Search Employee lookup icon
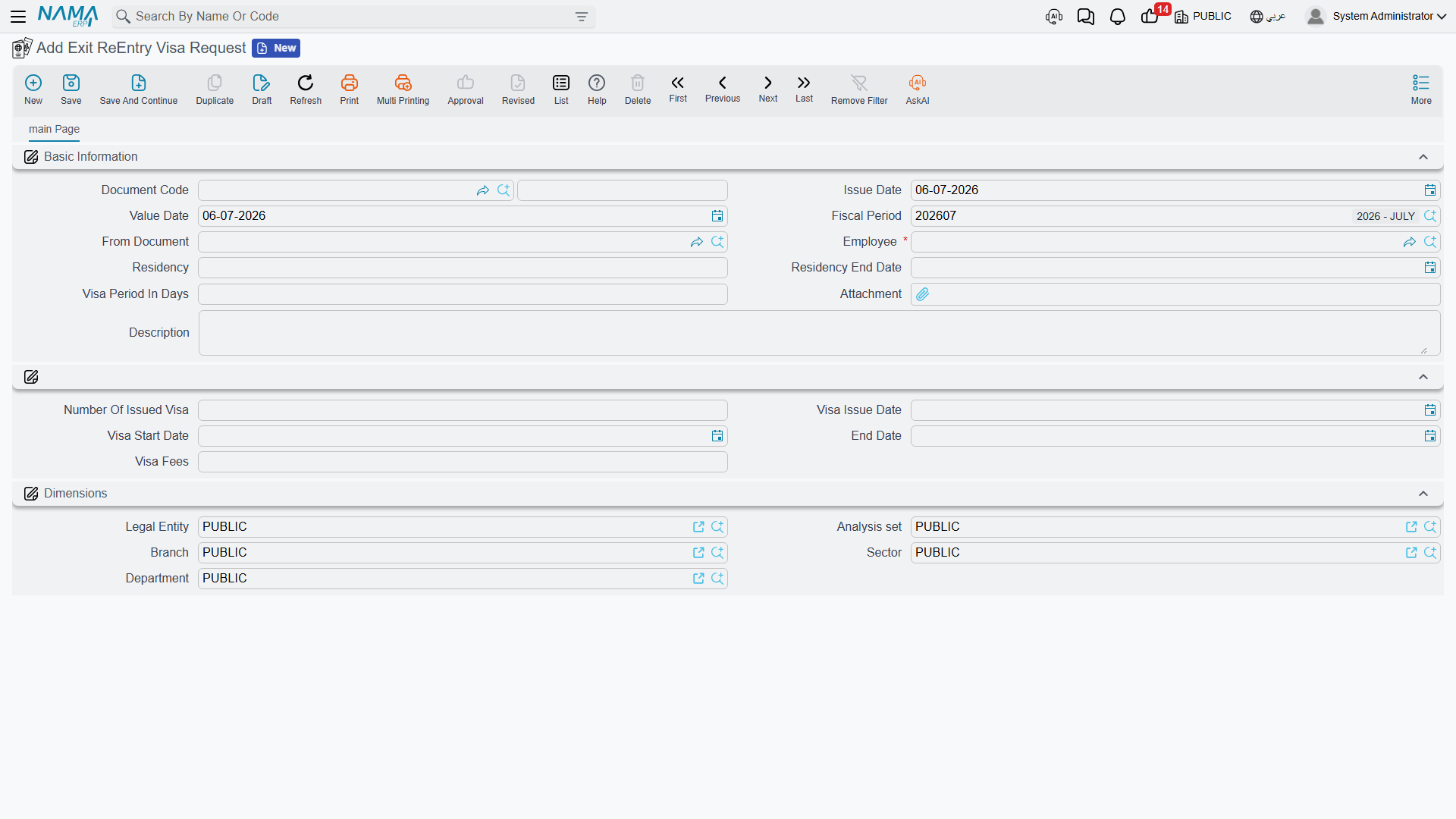 (1430, 242)
